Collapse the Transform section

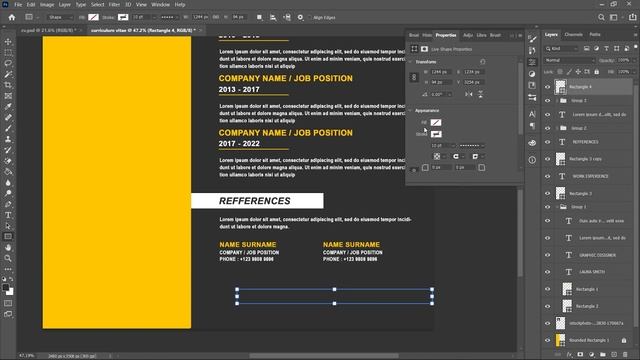point(411,62)
